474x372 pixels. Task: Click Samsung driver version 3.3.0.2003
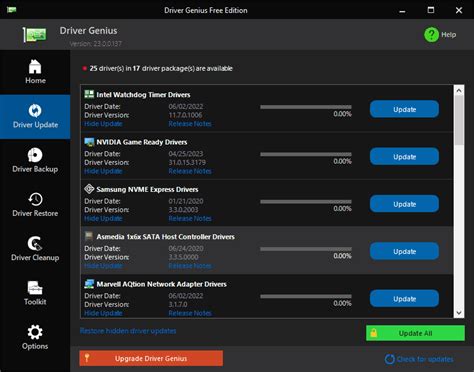(x=183, y=210)
